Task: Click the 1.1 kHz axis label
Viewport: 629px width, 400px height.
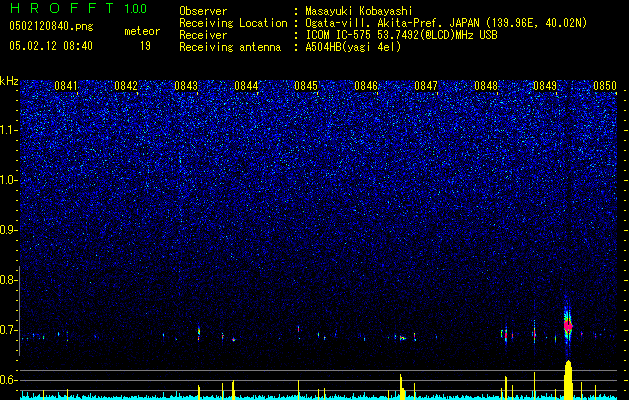Action: (x=9, y=130)
